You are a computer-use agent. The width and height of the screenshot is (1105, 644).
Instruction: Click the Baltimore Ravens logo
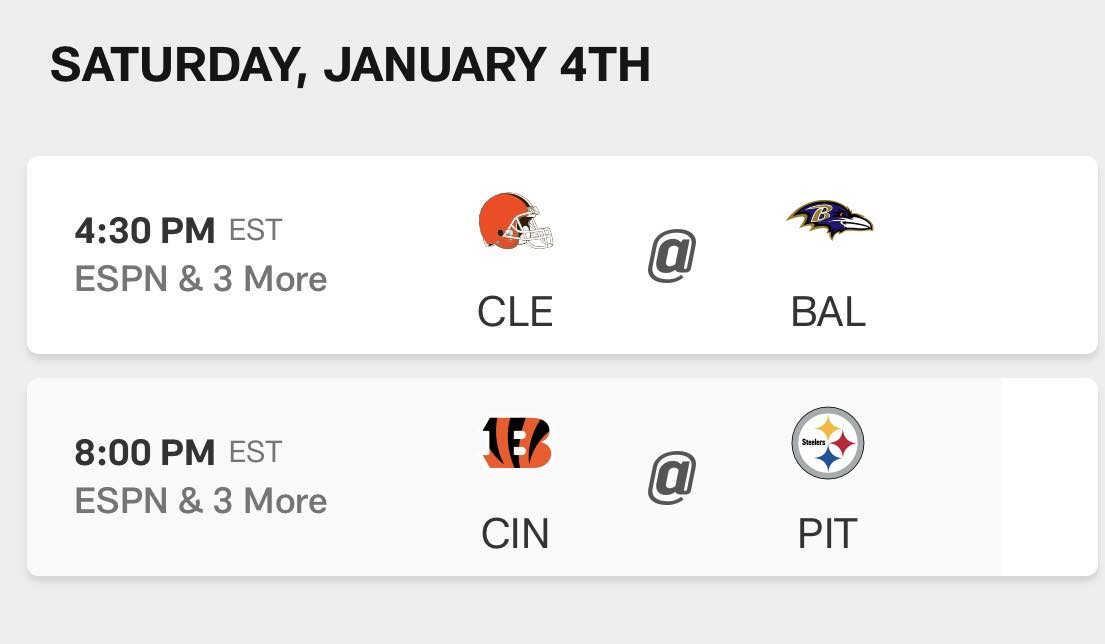point(829,219)
